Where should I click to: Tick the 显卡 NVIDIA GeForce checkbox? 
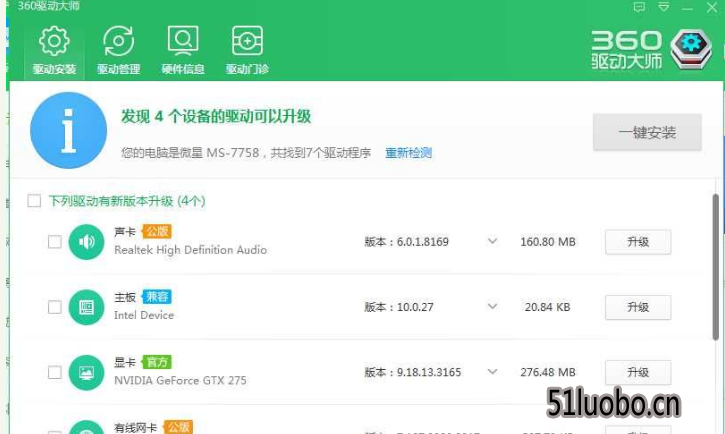click(55, 373)
